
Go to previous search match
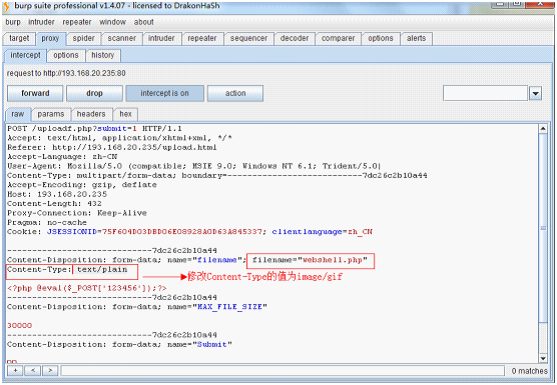(x=33, y=371)
